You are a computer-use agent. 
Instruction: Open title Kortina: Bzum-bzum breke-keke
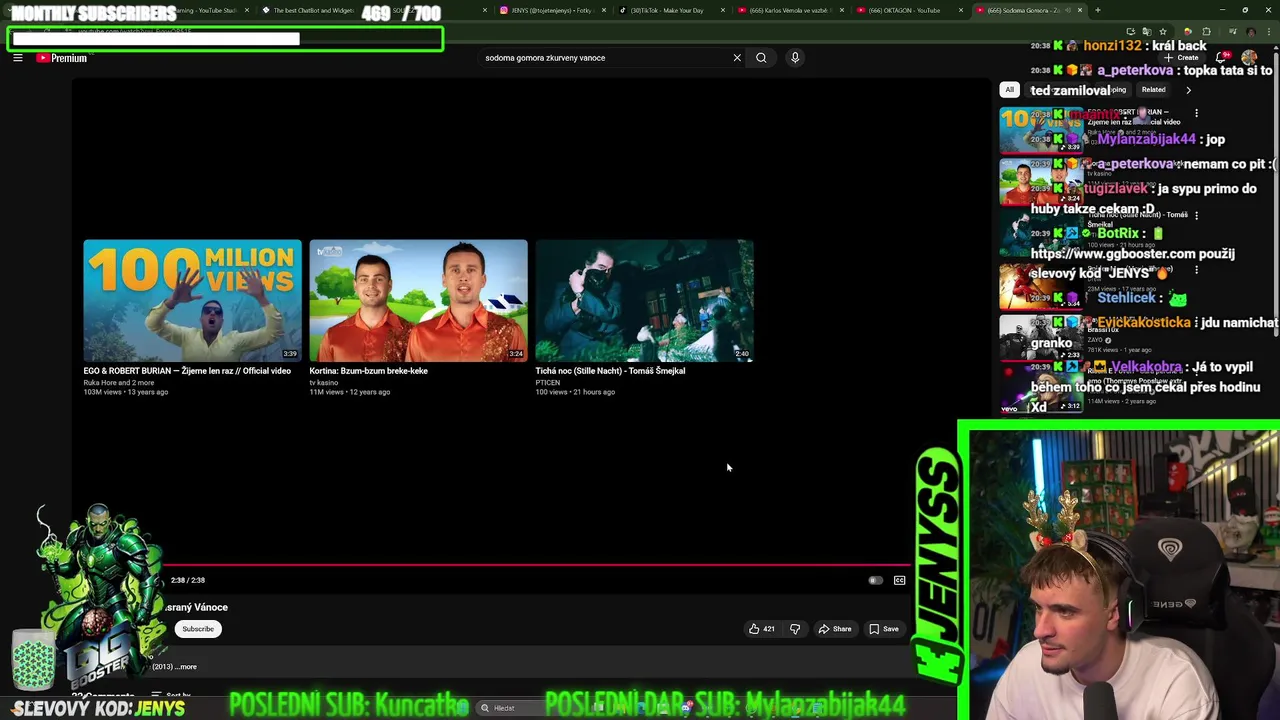[369, 371]
